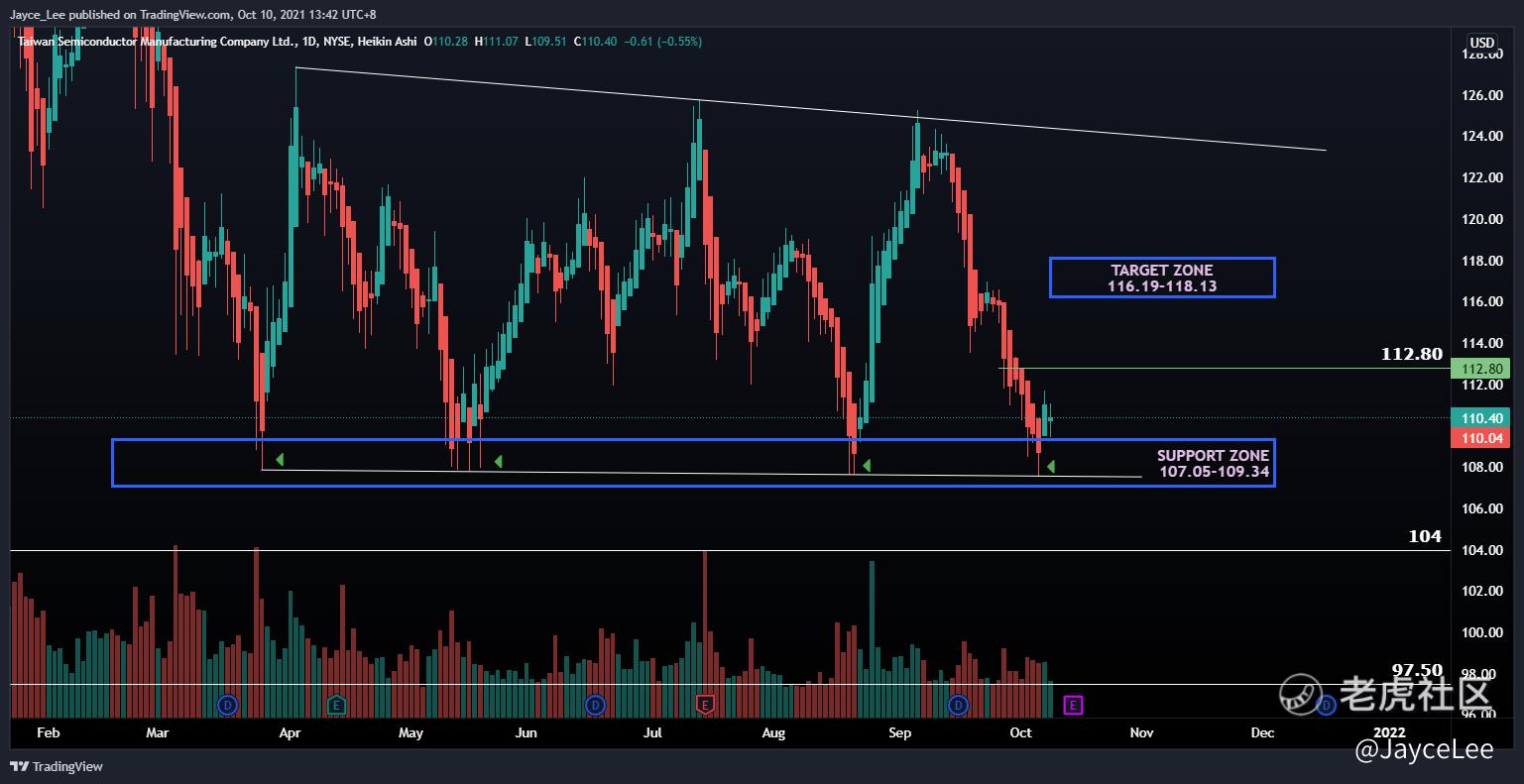Viewport: 1524px width, 784px height.
Task: Click the 120.00 price axis label
Action: pyautogui.click(x=1481, y=219)
